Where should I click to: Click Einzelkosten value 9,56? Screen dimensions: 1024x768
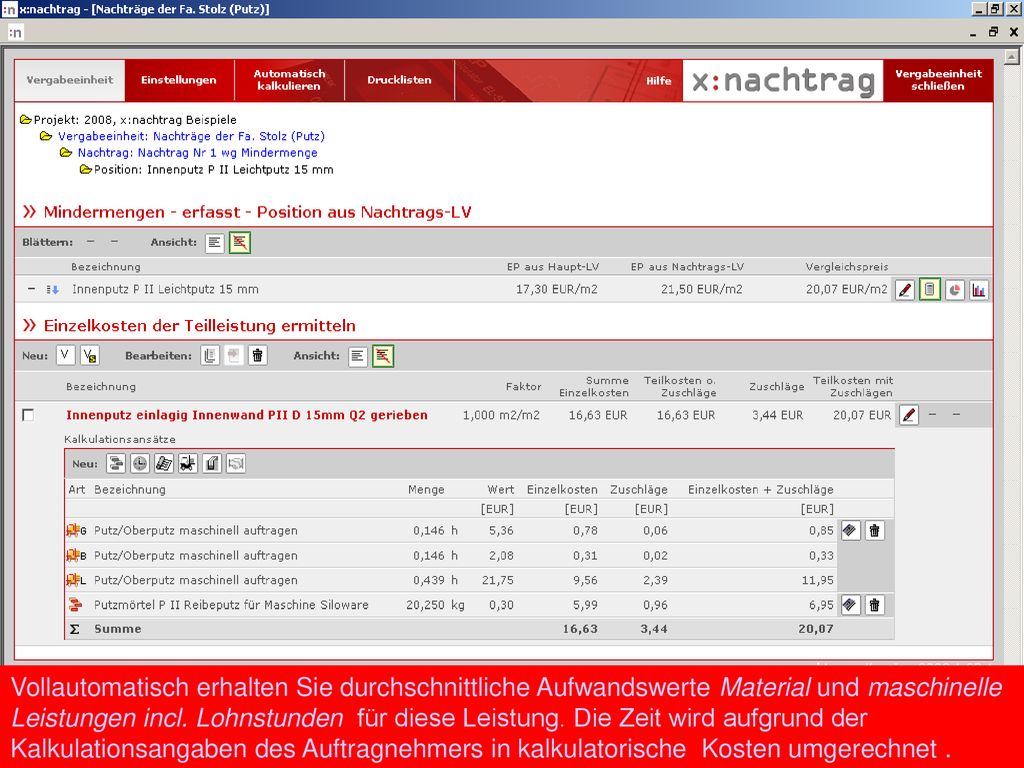point(584,580)
